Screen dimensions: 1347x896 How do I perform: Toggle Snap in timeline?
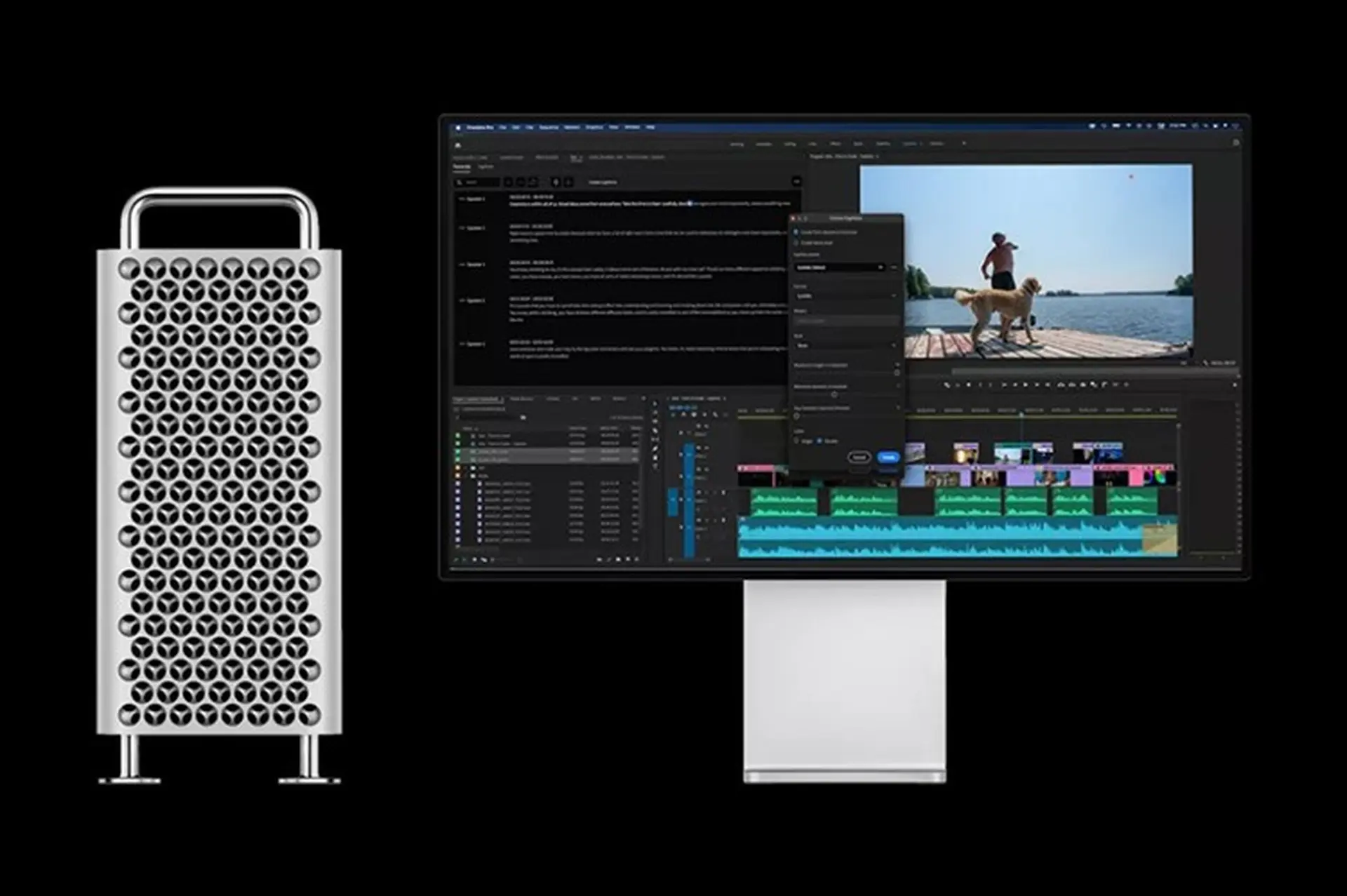point(683,415)
